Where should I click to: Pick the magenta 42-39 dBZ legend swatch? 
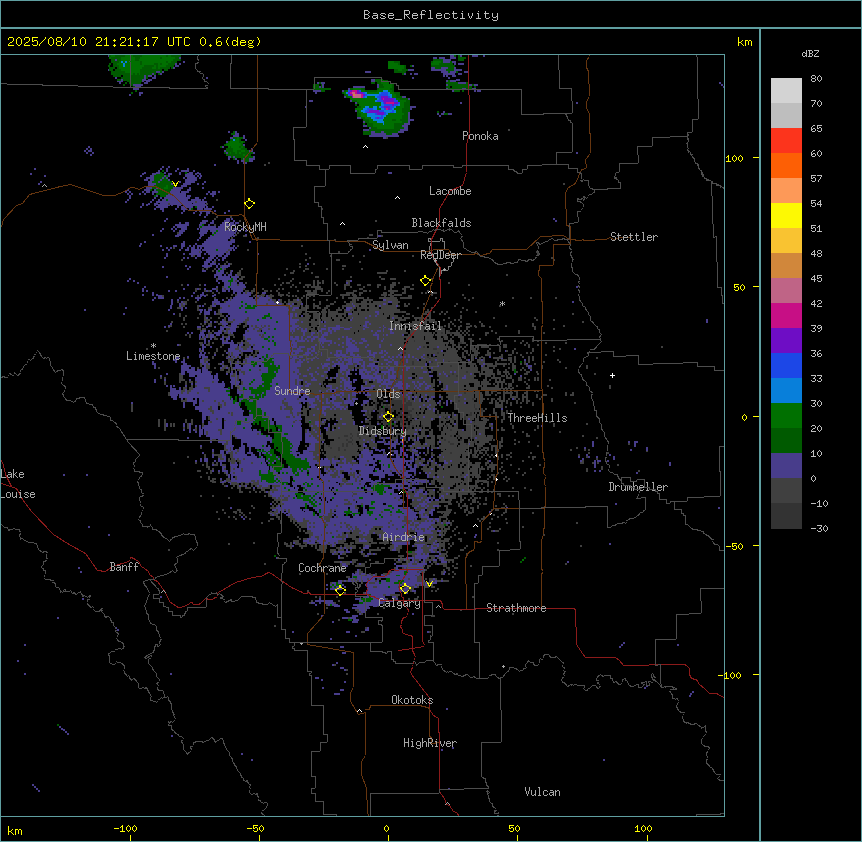pyautogui.click(x=786, y=315)
